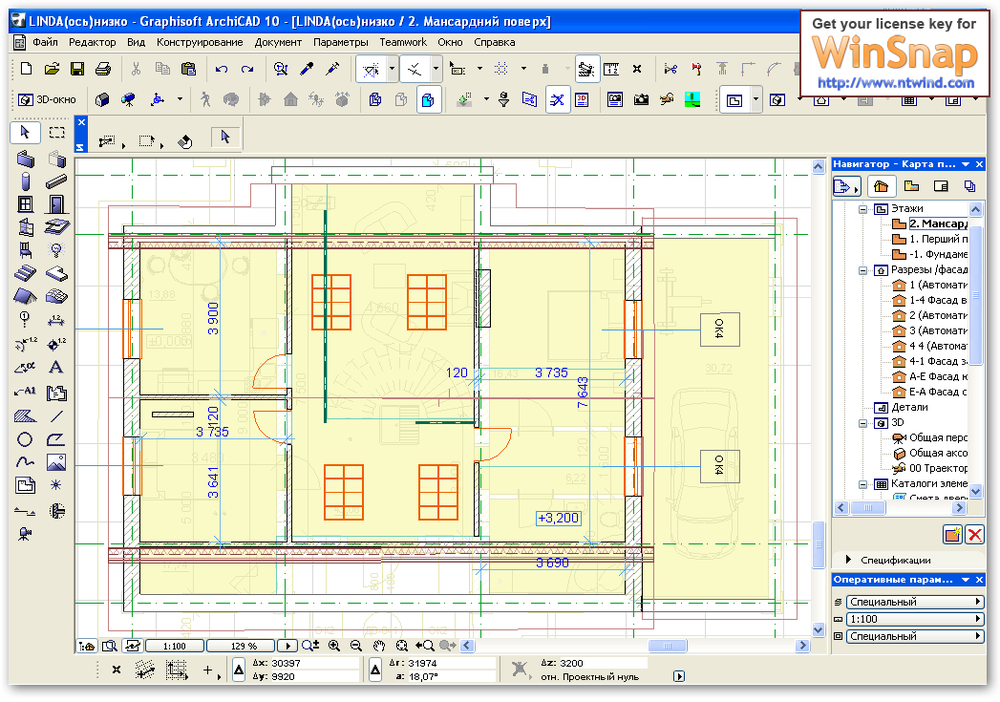Open the 3D-окно view button

(48, 100)
